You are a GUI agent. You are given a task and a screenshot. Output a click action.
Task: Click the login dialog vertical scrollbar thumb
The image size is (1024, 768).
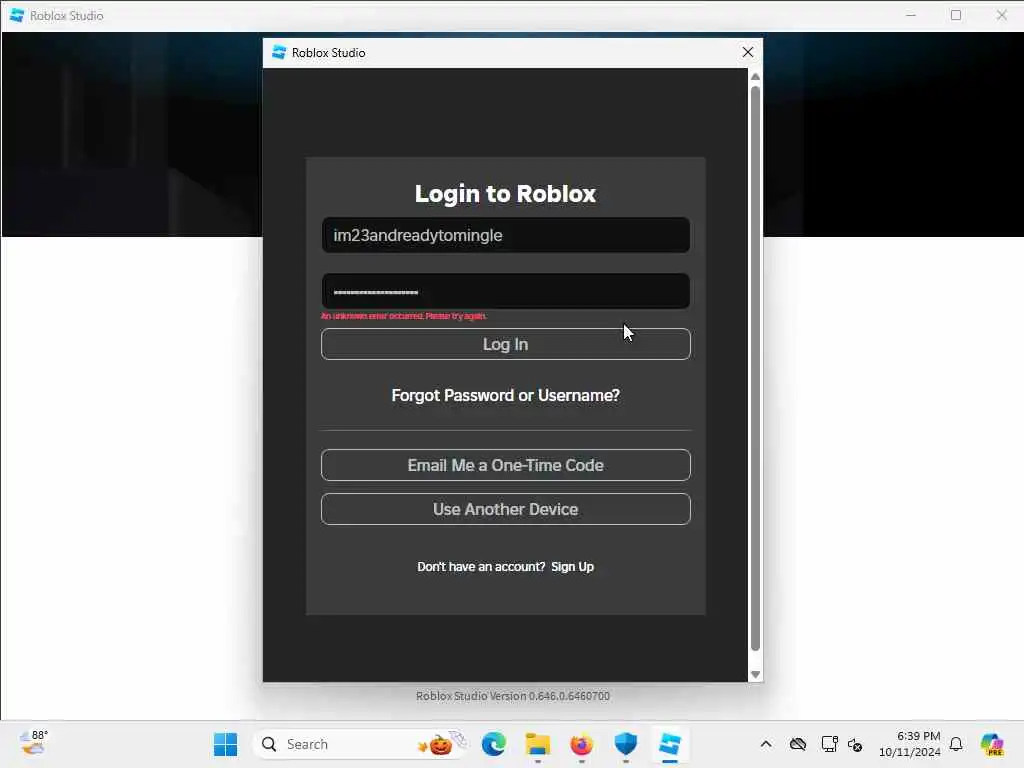tap(756, 368)
